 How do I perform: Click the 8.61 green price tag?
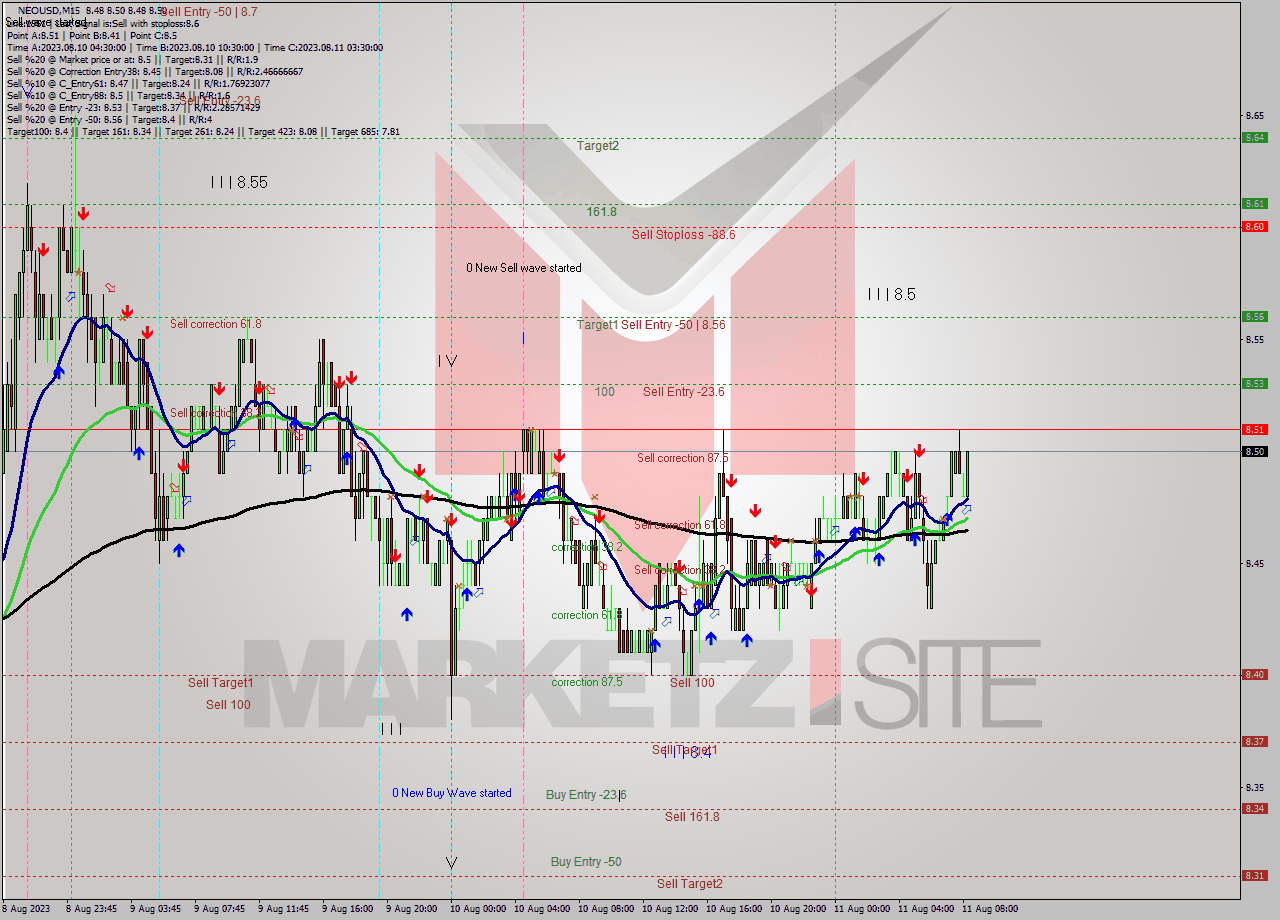point(1254,204)
